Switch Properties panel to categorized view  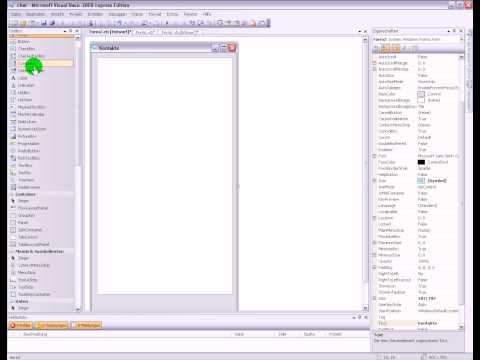[x=377, y=49]
